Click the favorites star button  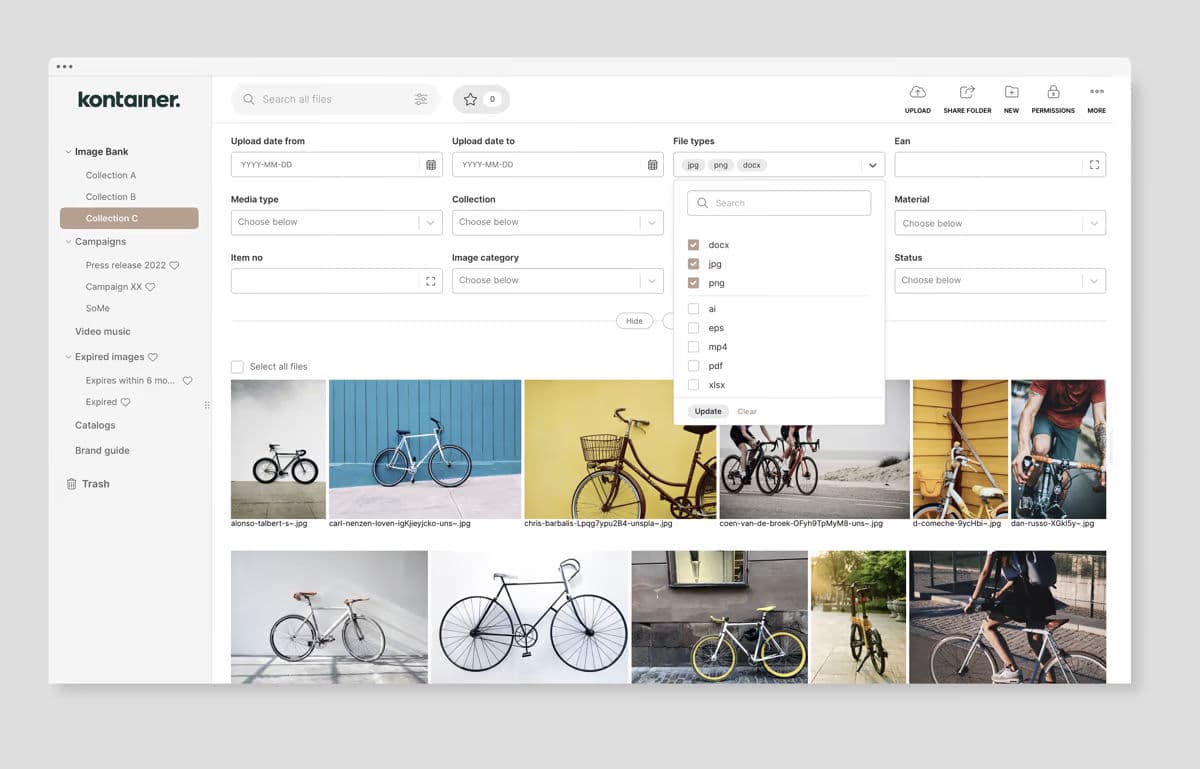click(x=481, y=99)
